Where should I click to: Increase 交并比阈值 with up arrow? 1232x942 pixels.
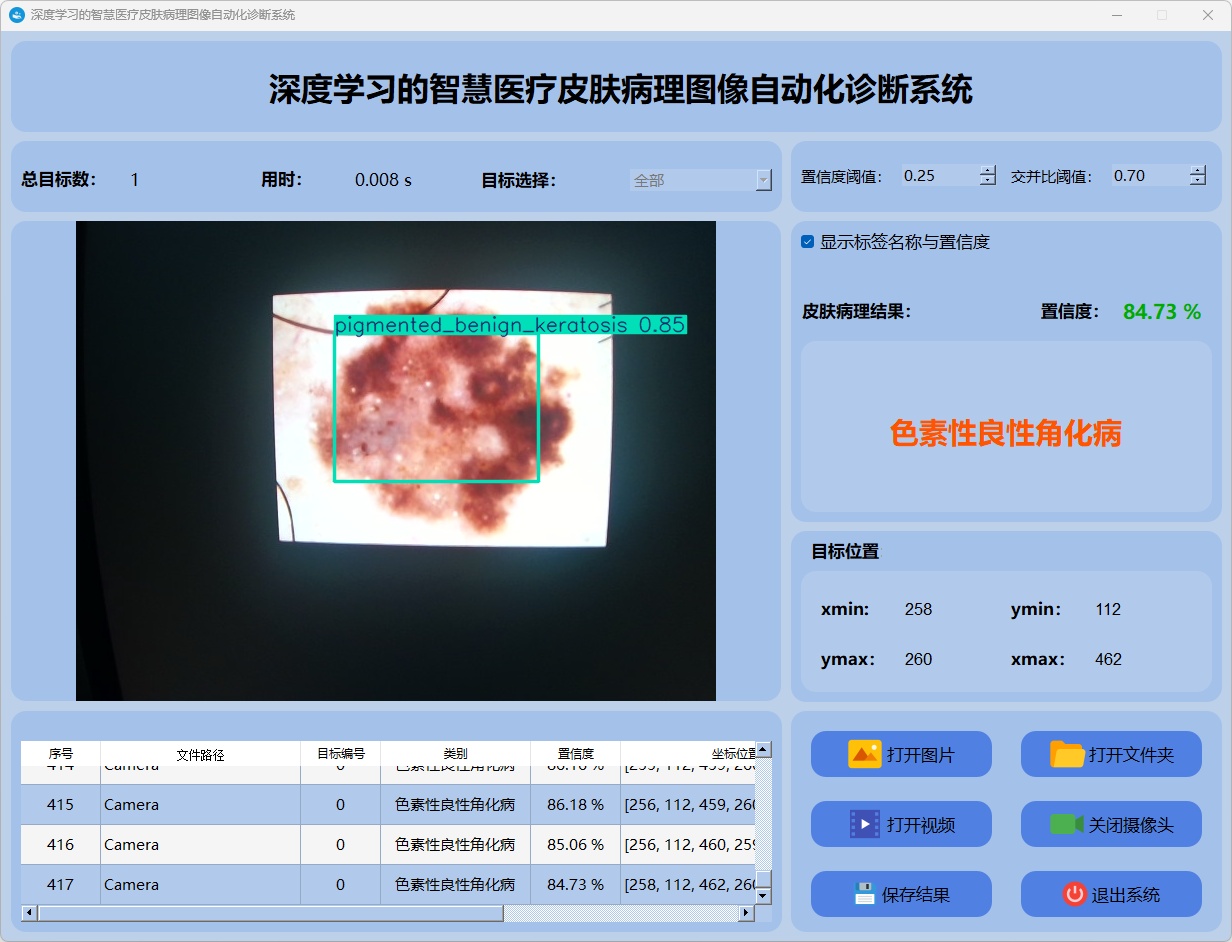pyautogui.click(x=1198, y=170)
